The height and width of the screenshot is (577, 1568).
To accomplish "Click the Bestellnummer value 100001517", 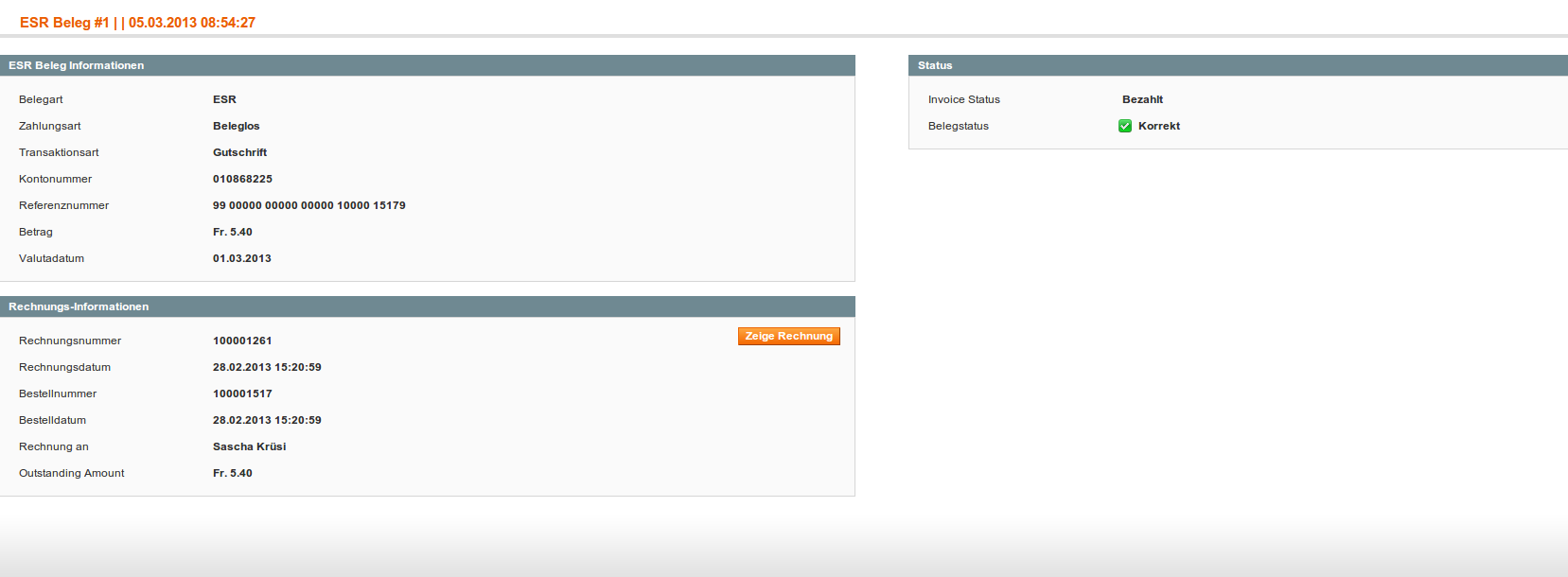I will pyautogui.click(x=242, y=393).
